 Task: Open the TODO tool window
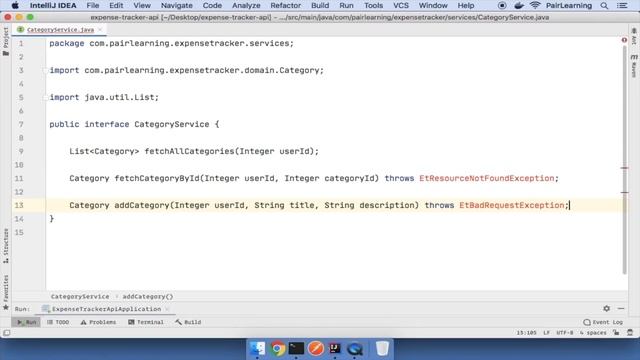pyautogui.click(x=58, y=322)
